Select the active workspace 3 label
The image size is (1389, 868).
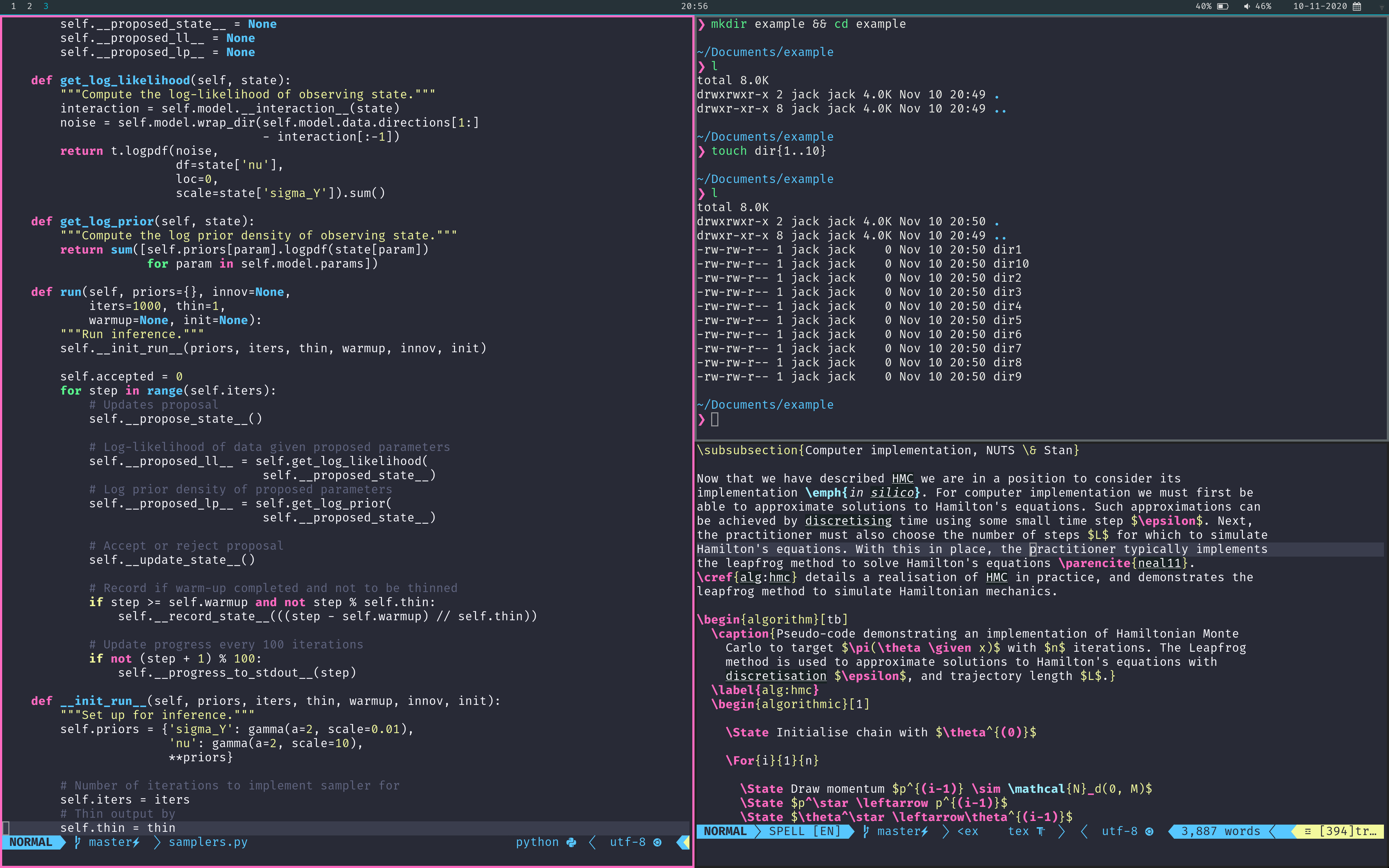[45, 6]
